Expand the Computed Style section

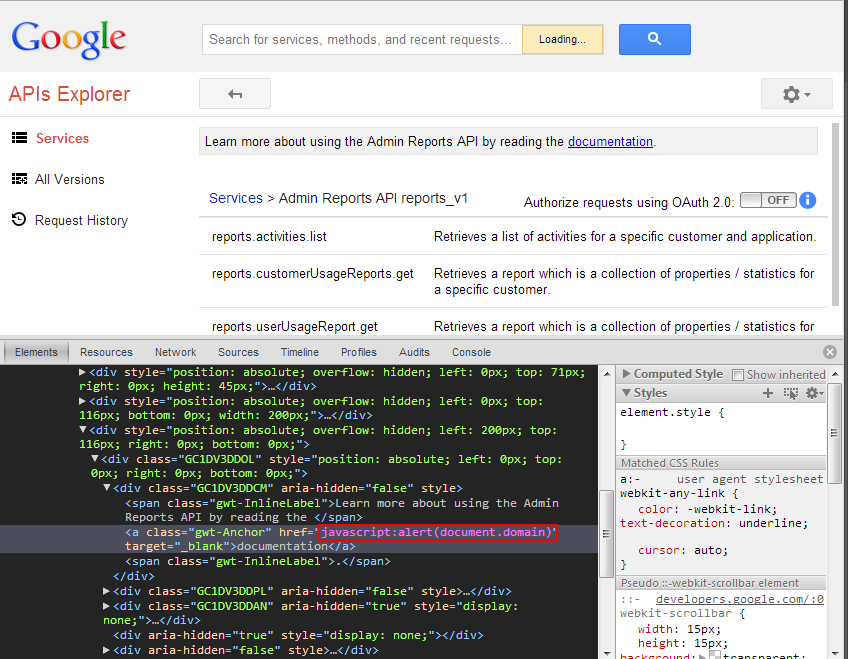tap(626, 374)
